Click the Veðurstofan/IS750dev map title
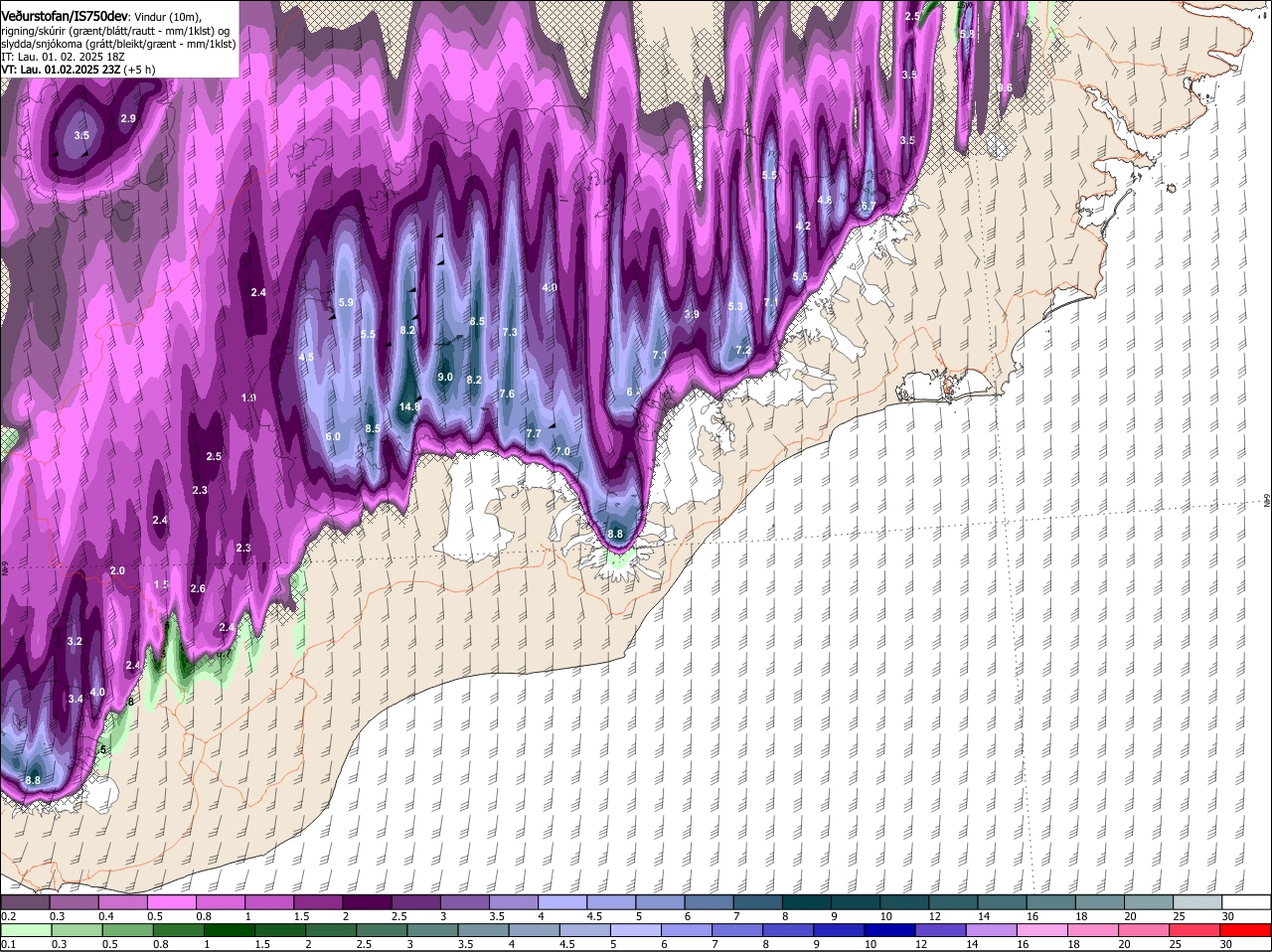 pos(65,17)
